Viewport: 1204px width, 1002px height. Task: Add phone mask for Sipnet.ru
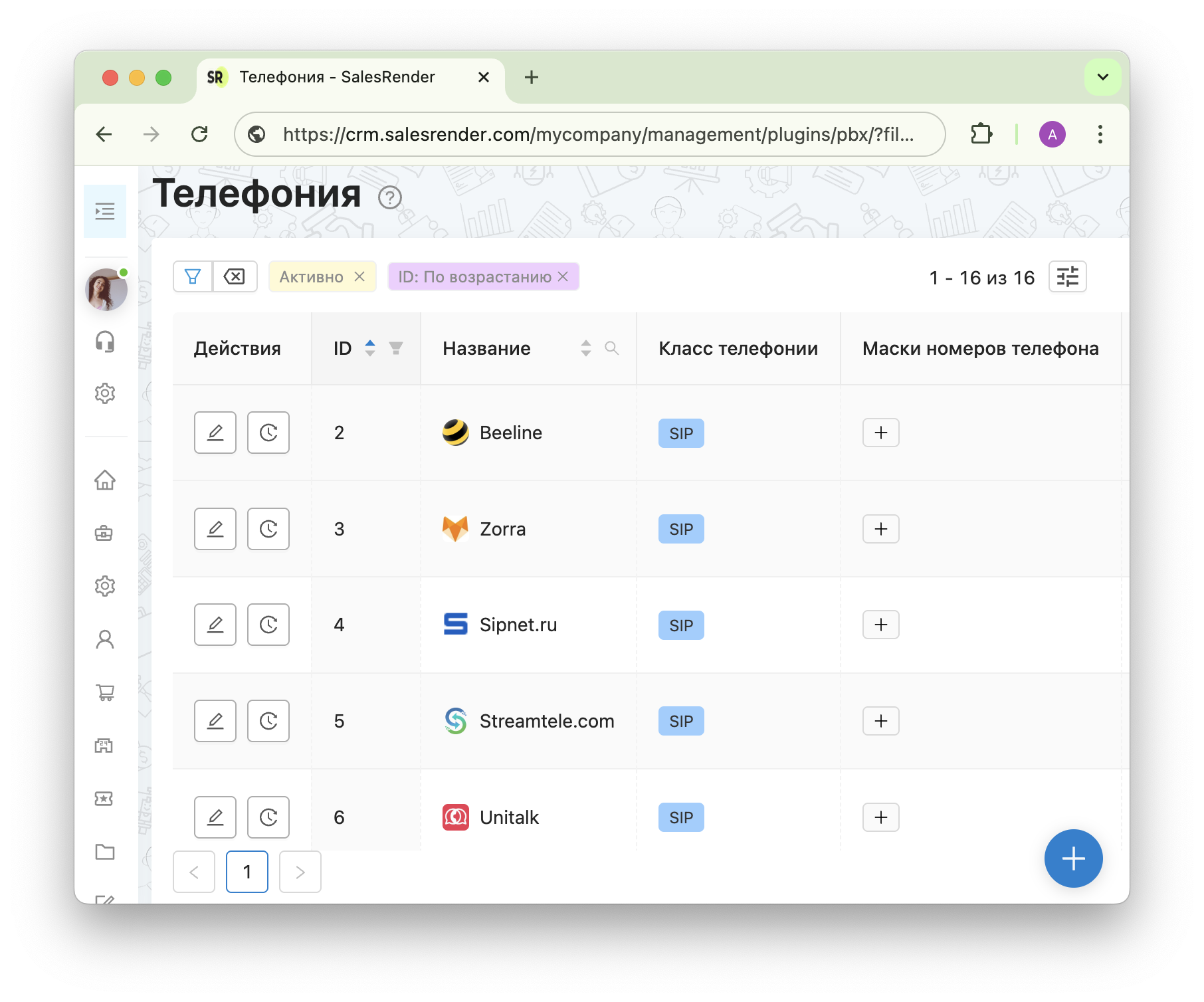tap(881, 625)
